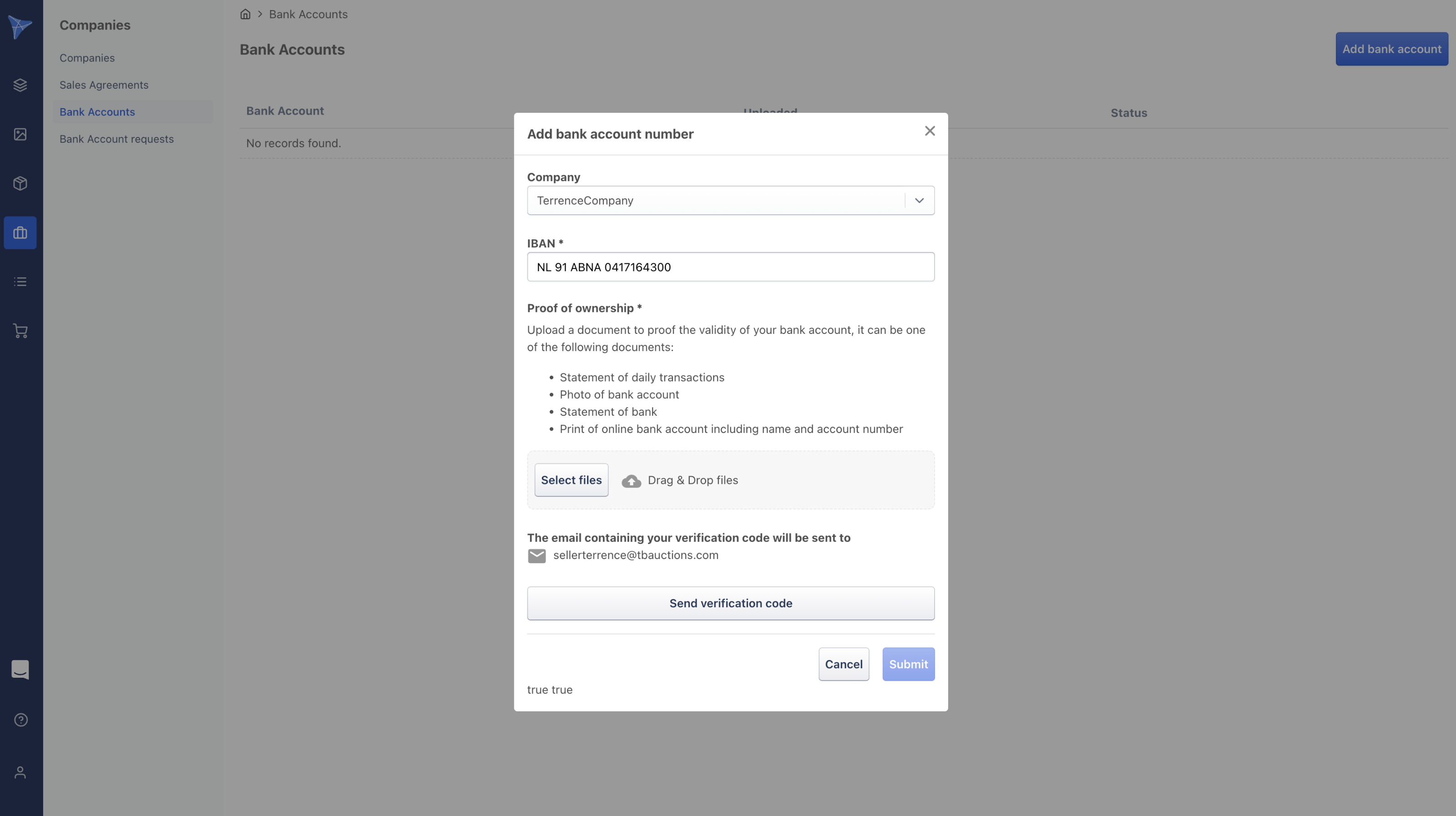Click Select files to upload proof
Image resolution: width=1456 pixels, height=816 pixels.
click(x=571, y=480)
